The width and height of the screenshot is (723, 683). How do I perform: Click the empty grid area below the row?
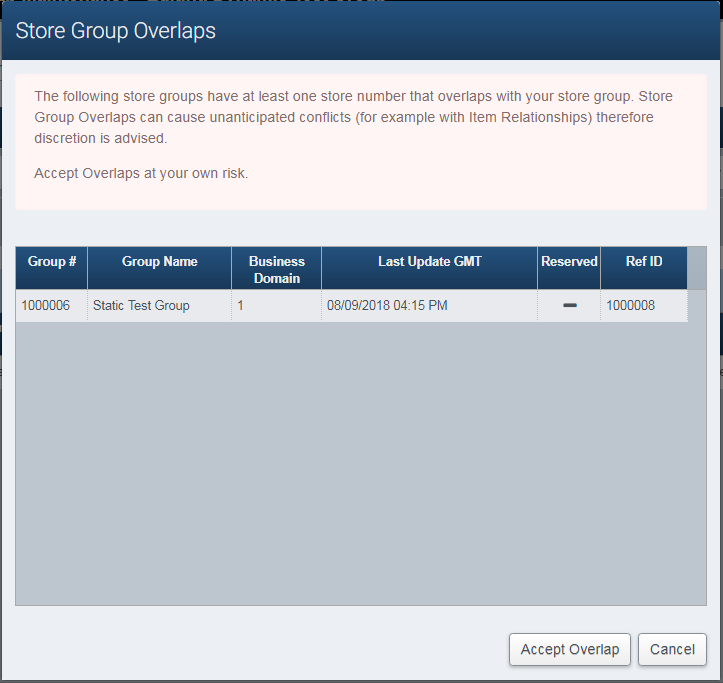point(360,460)
